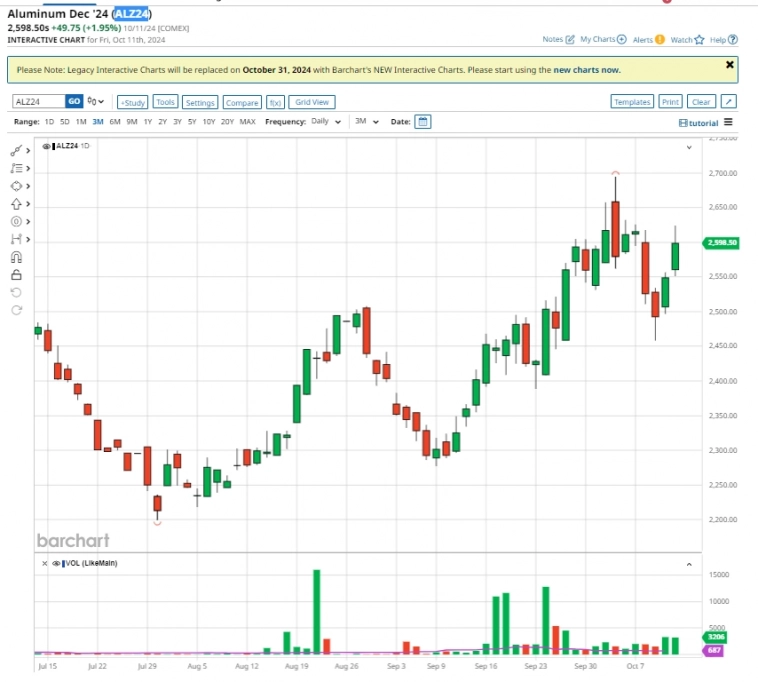The image size is (758, 682).
Task: Toggle ALZ24 series visibility eye icon
Action: click(x=47, y=147)
